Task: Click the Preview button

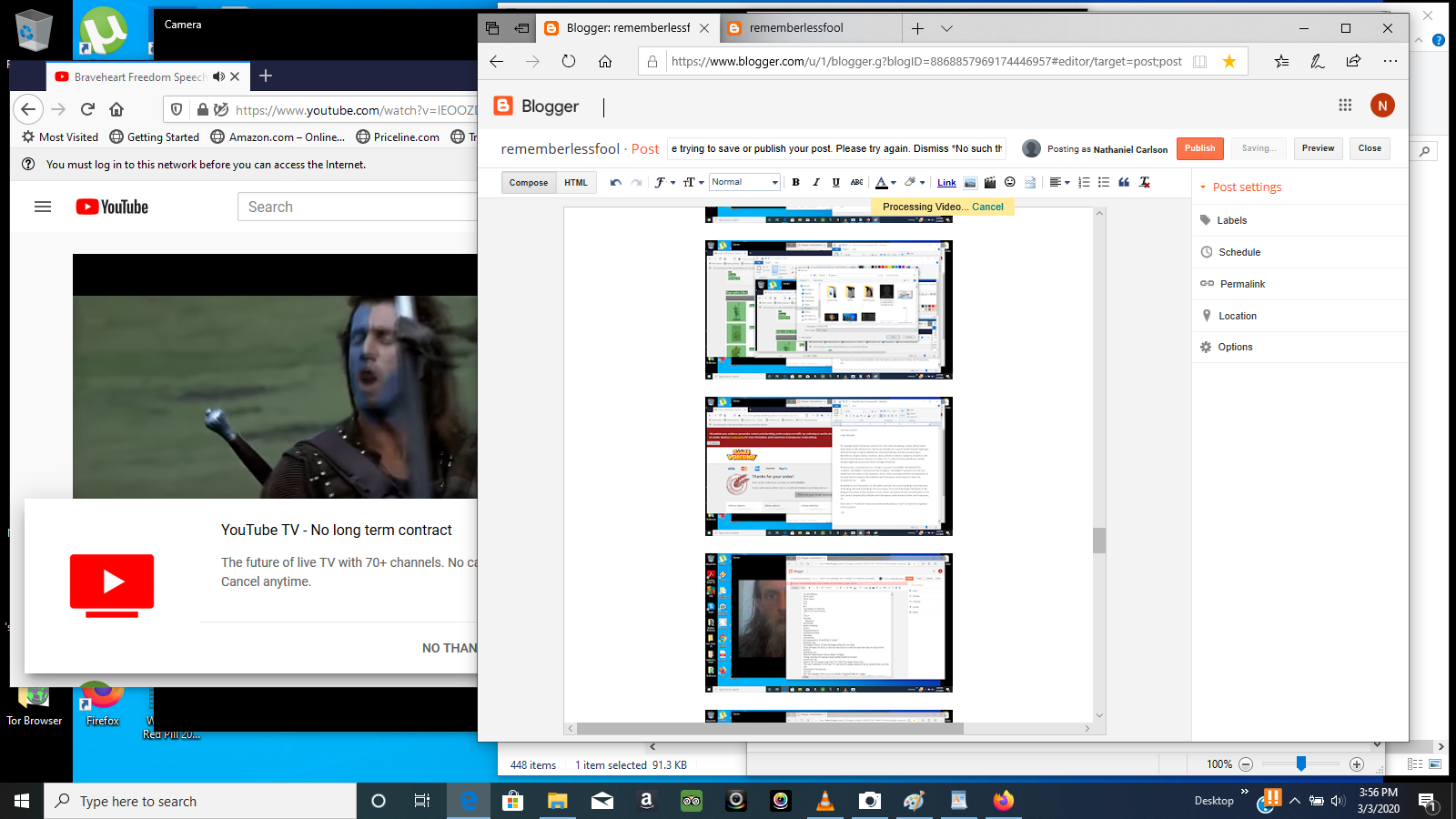Action: point(1318,148)
